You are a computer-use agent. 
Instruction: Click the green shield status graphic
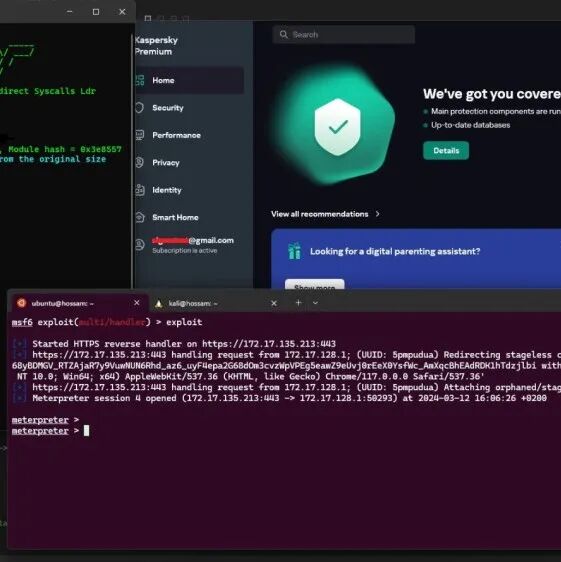(337, 126)
